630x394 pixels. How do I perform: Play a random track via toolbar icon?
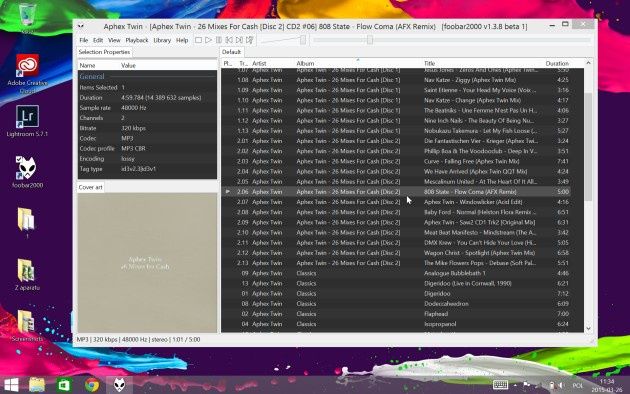point(250,40)
